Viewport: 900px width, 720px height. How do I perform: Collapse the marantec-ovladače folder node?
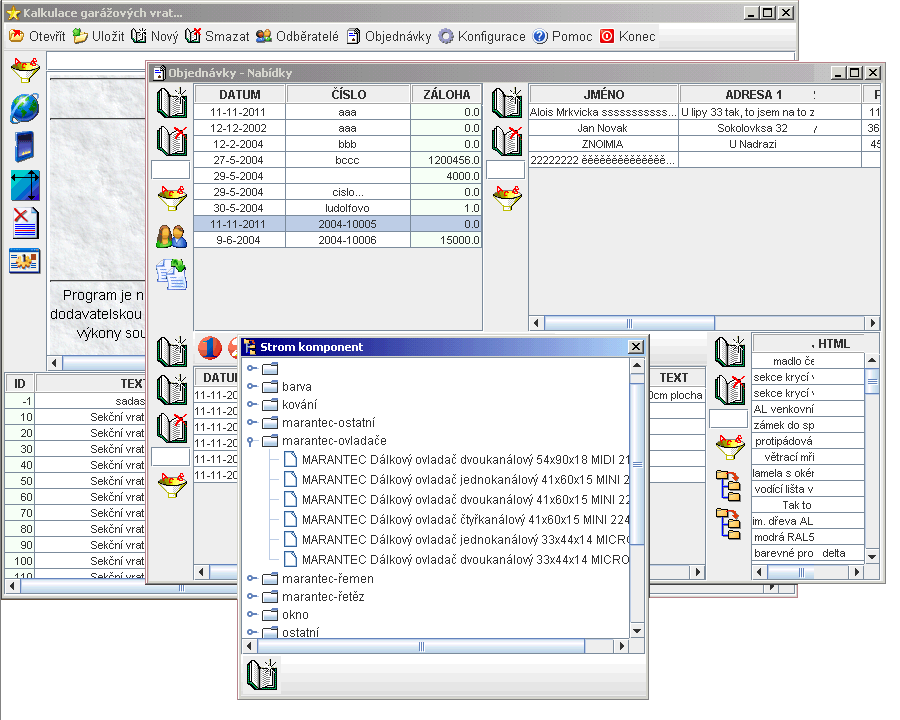click(251, 441)
